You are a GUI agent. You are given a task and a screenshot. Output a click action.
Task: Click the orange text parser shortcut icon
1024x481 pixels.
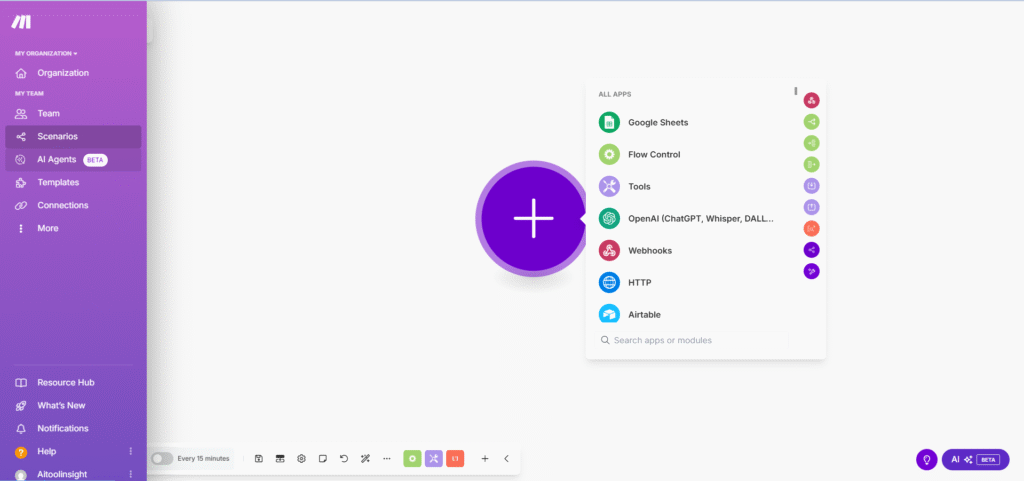pos(811,228)
